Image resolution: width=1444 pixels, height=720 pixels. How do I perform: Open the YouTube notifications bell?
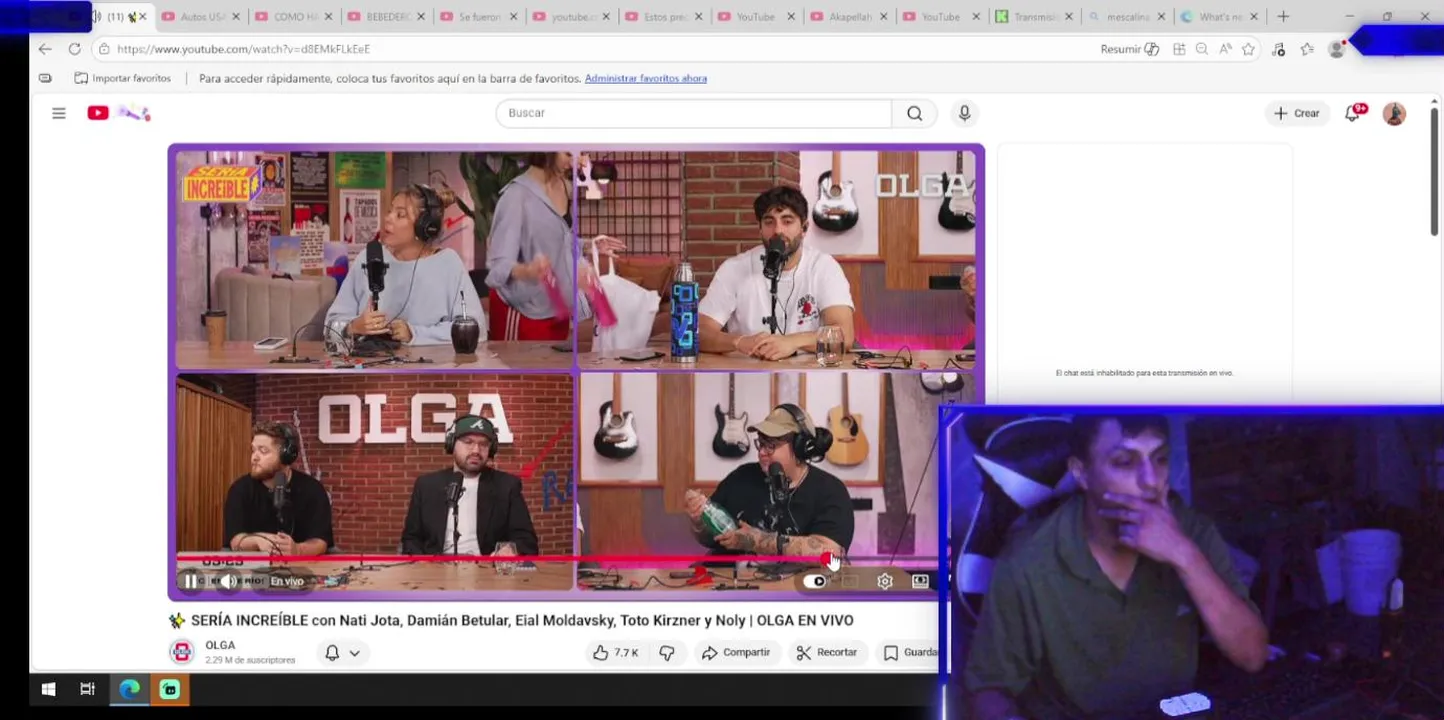pyautogui.click(x=1353, y=113)
